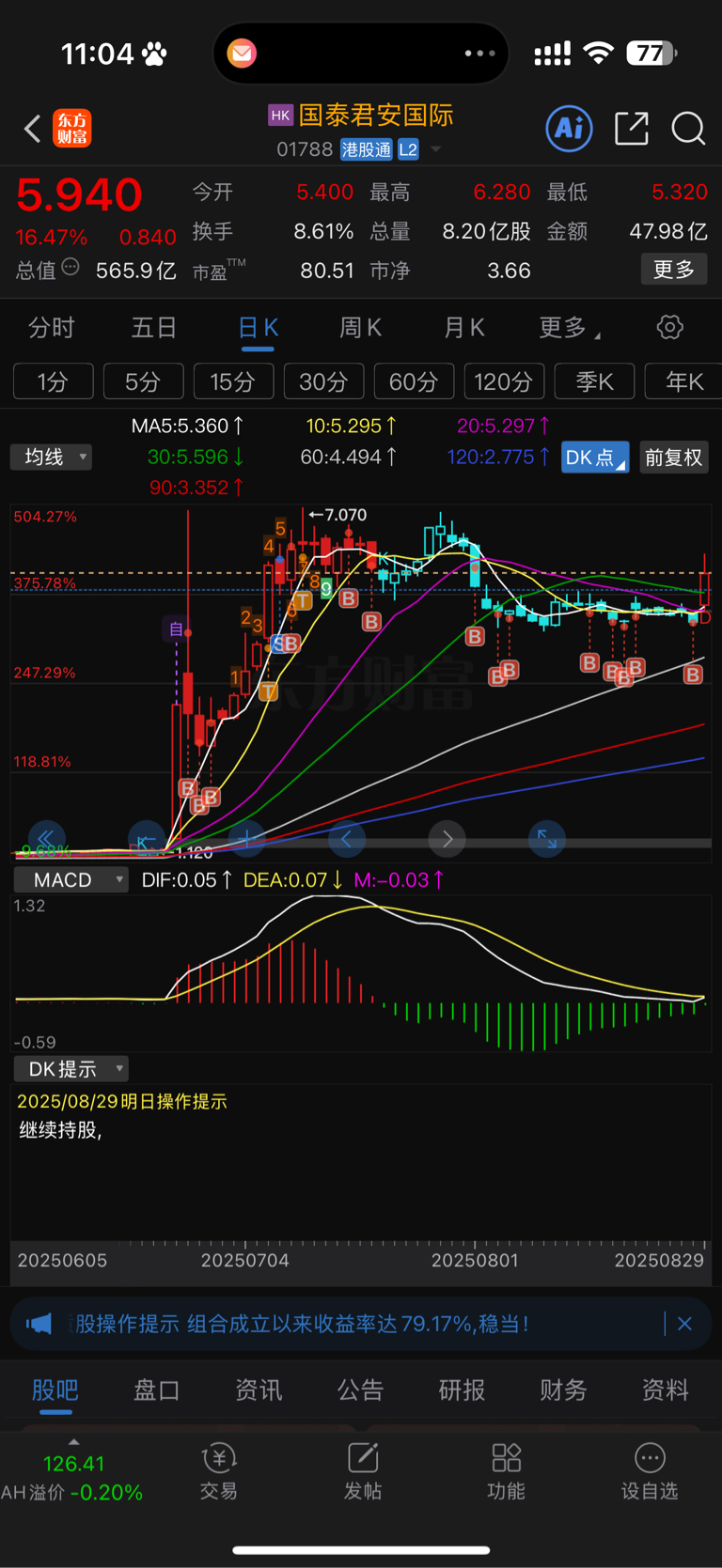Select the 5分 interval button
The image size is (722, 1568).
pos(143,381)
